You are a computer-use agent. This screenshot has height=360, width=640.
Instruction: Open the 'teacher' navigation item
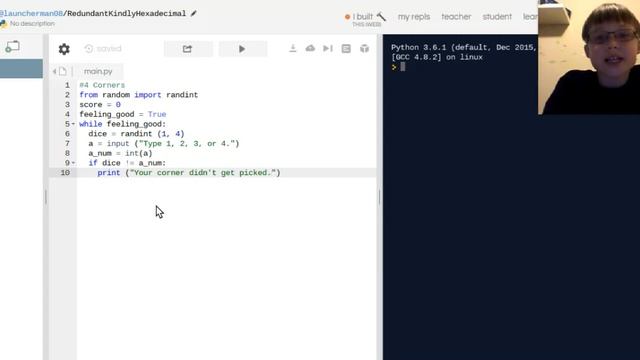456,17
